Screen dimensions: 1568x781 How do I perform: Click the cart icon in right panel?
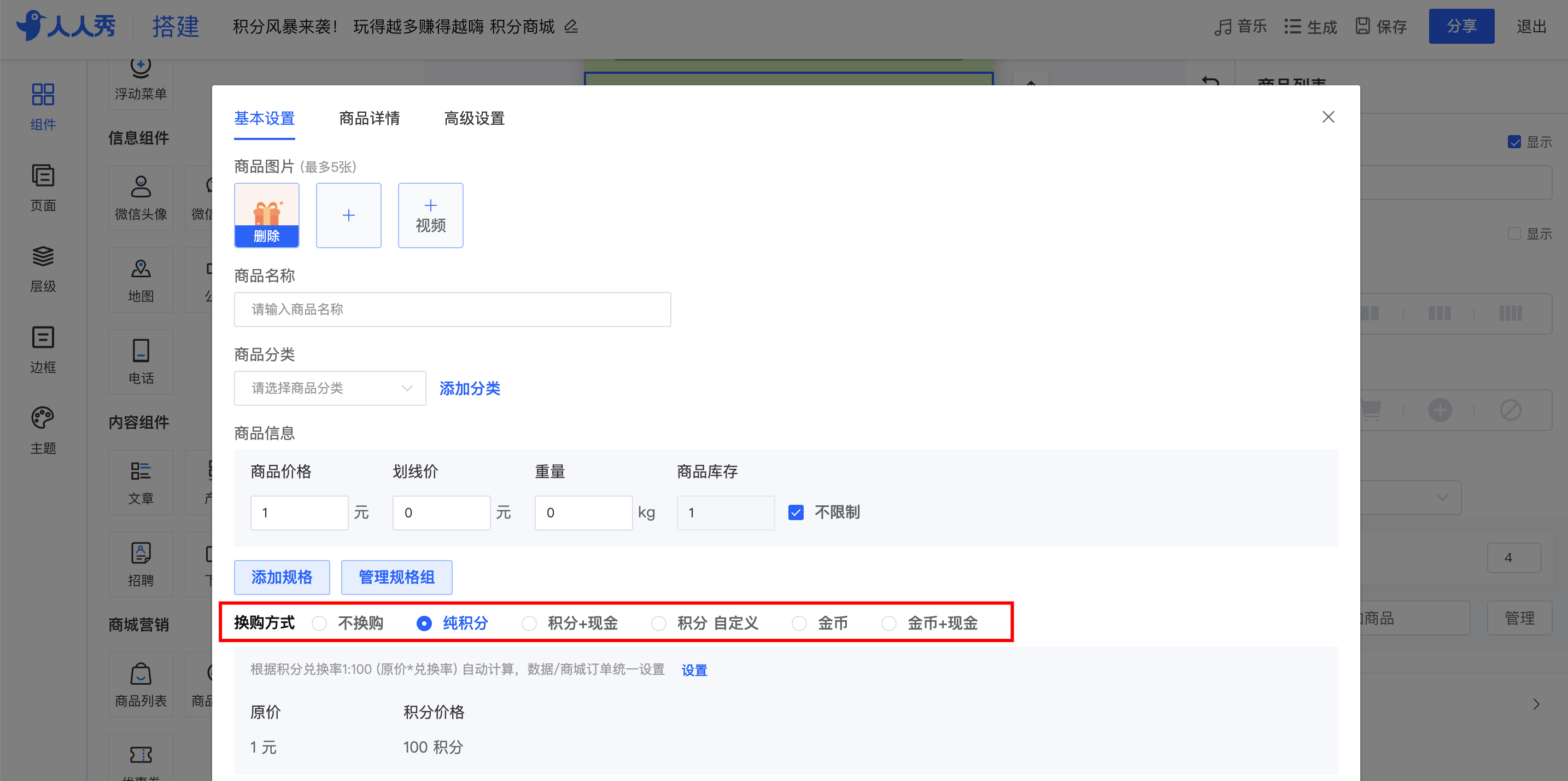click(1371, 410)
